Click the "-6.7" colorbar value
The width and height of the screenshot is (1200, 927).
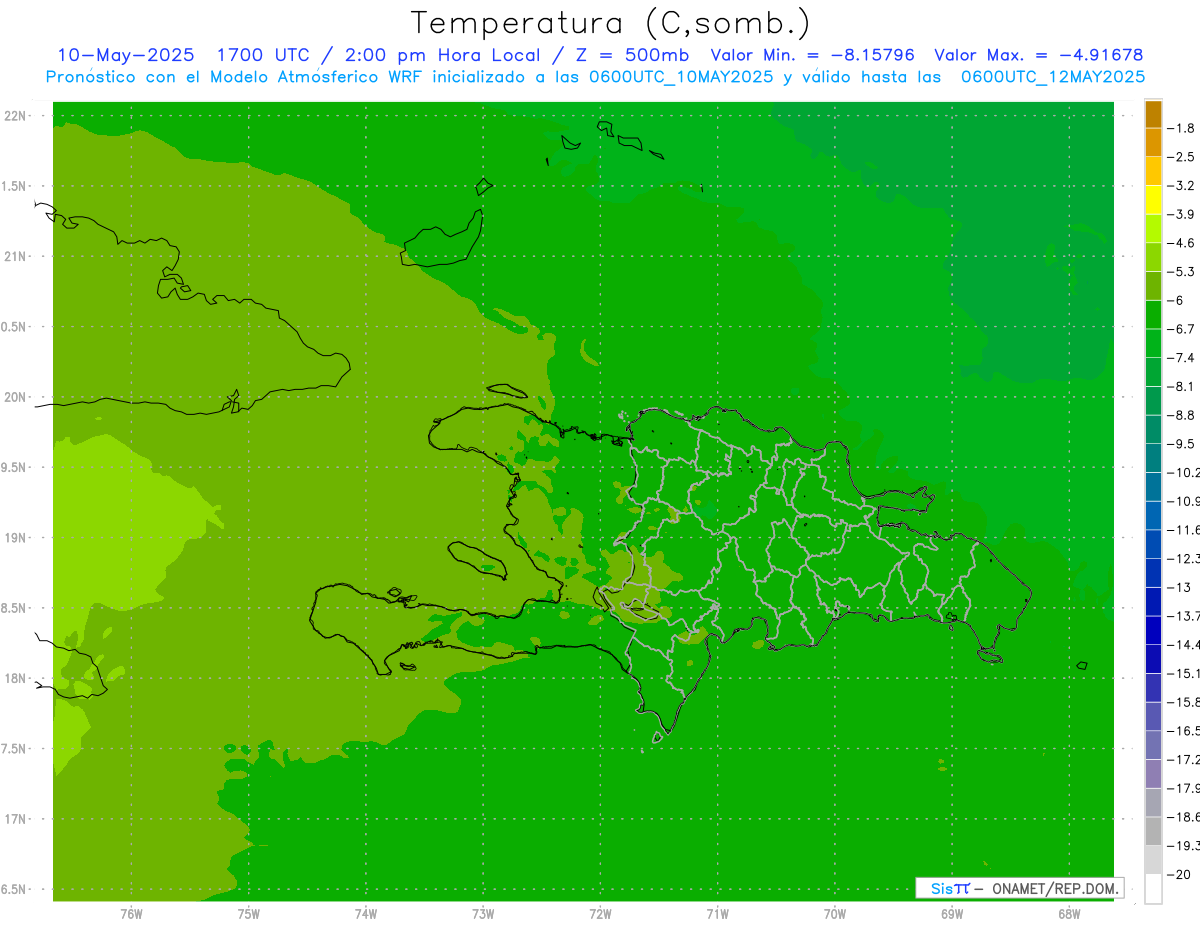[x=1182, y=329]
